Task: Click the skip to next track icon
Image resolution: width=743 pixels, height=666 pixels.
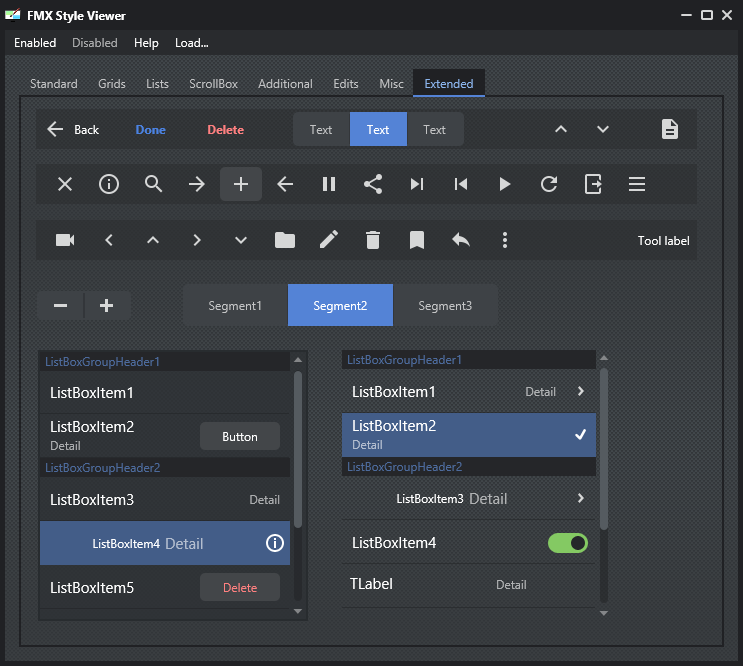Action: (417, 184)
